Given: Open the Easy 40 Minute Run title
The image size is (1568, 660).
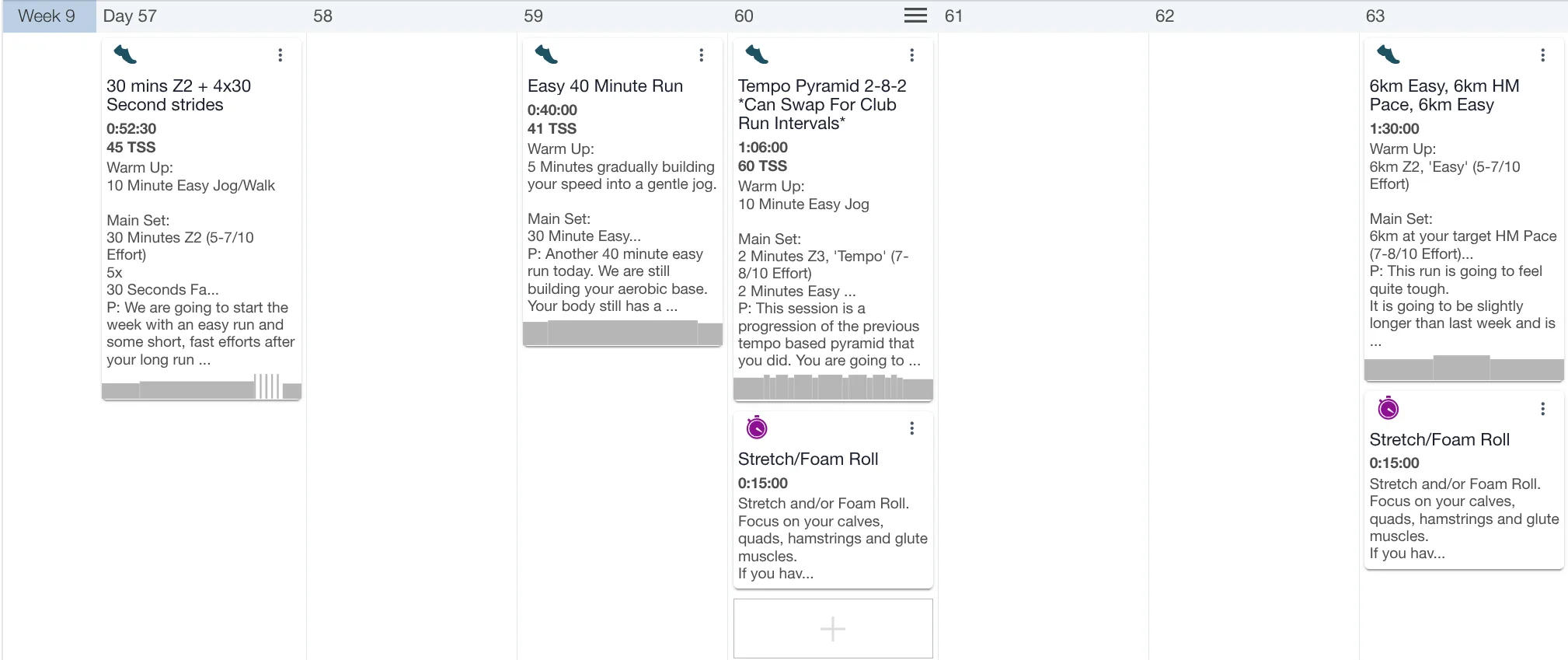Looking at the screenshot, I should [605, 86].
